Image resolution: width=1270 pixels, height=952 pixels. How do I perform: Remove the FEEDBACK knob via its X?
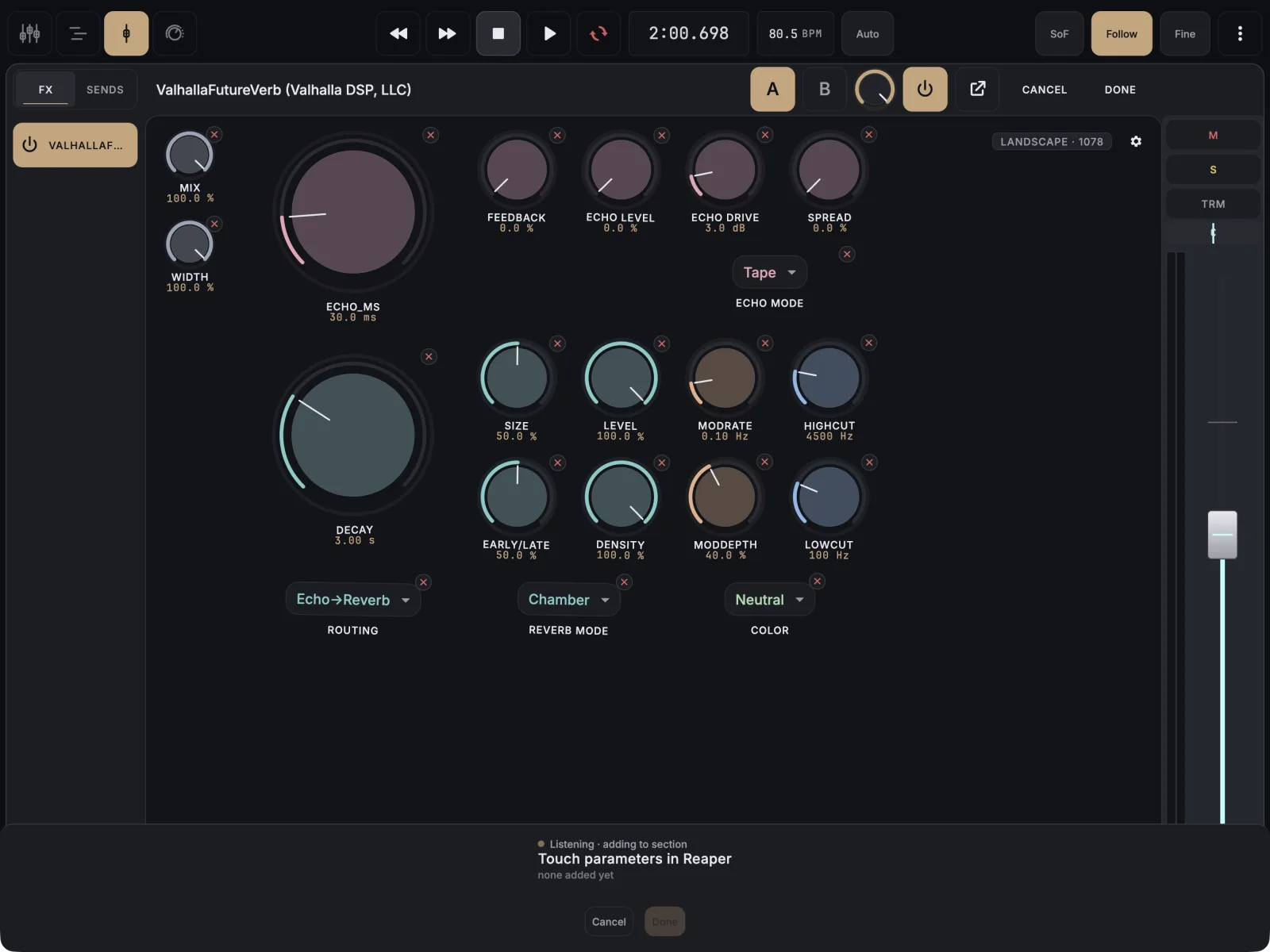point(558,135)
